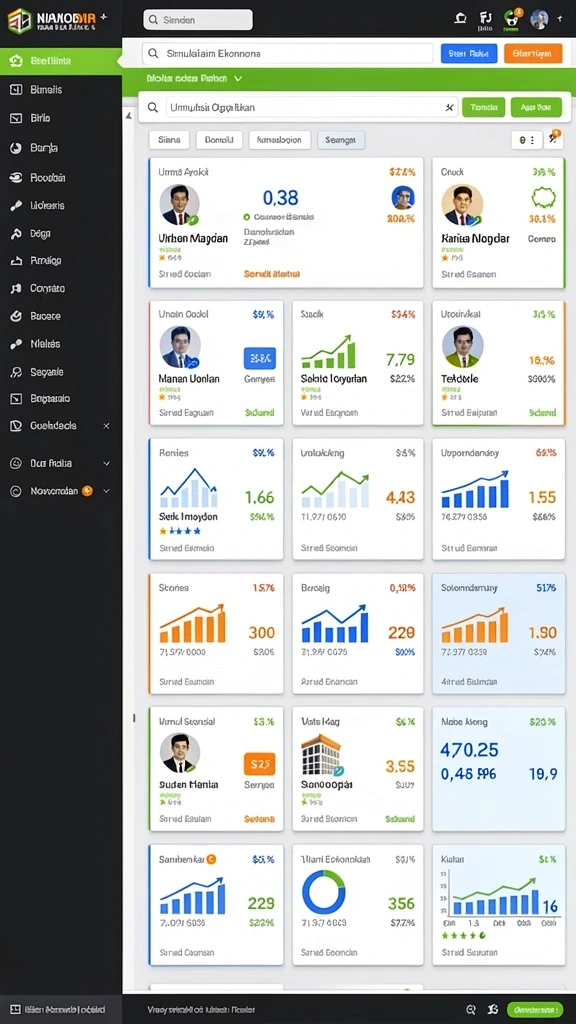Switch to the Siana filter tab
Viewport: 576px width, 1024px height.
tap(169, 140)
